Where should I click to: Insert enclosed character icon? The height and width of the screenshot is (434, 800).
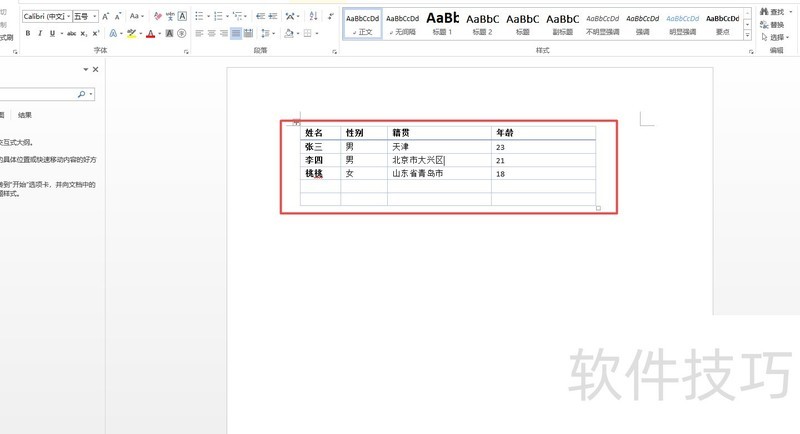coord(182,33)
